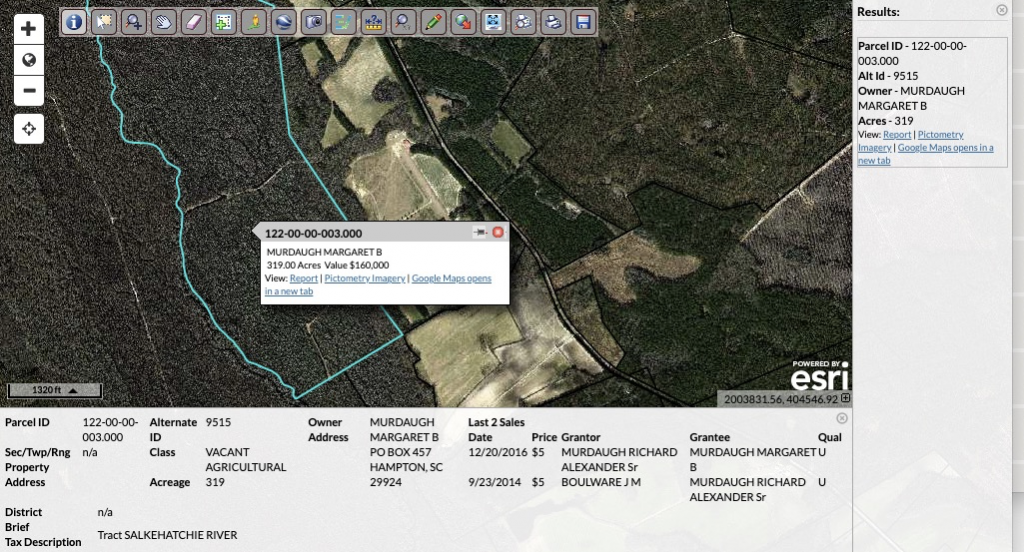The image size is (1024, 552).
Task: Zoom in with the plus button
Action: (29, 30)
